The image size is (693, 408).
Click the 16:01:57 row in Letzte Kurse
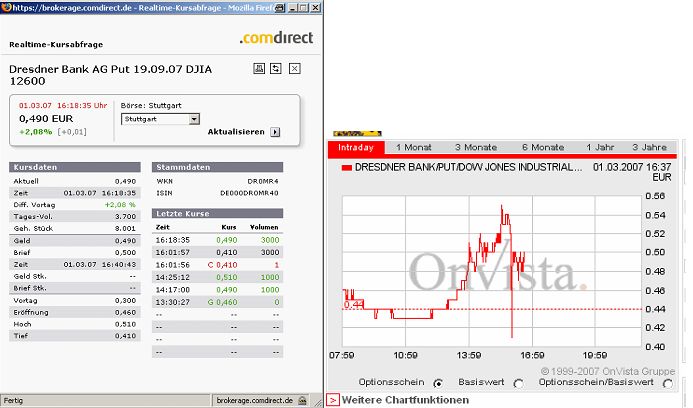point(217,252)
